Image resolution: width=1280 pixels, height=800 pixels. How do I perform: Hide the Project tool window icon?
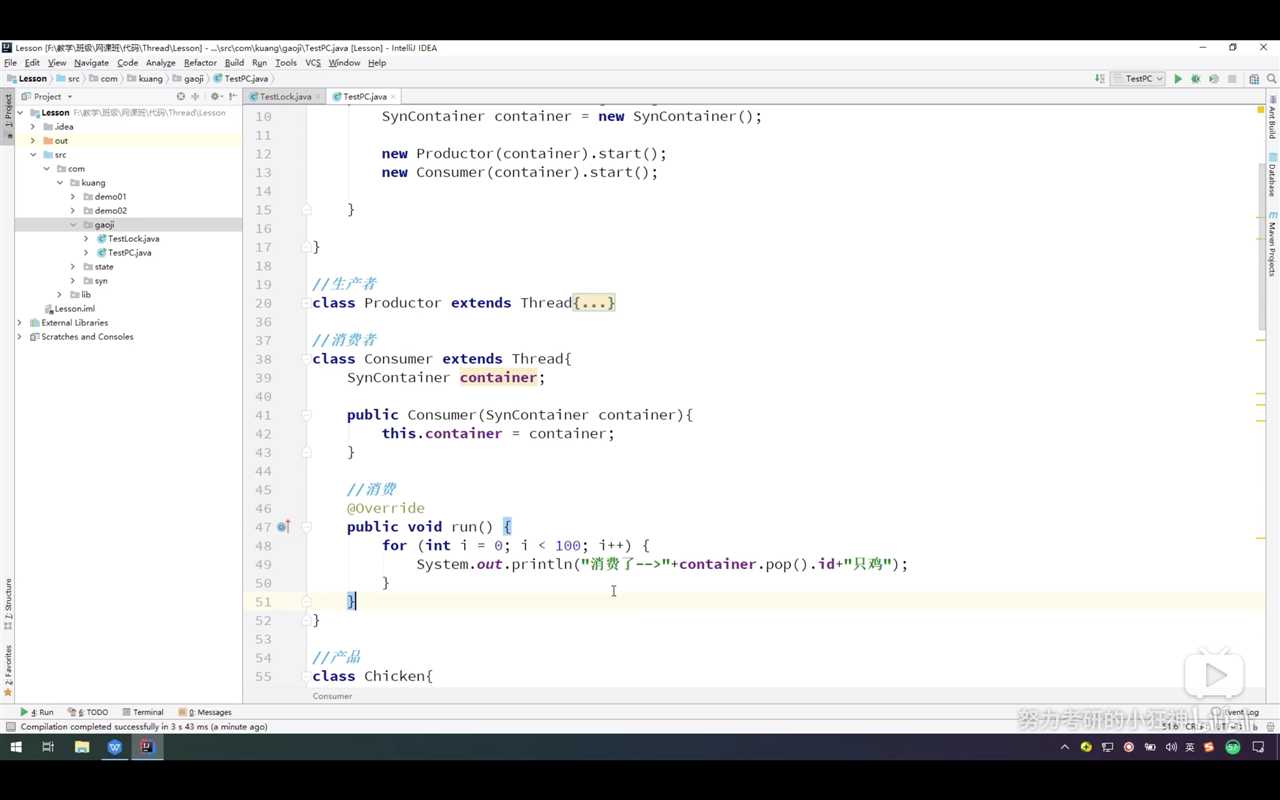[x=232, y=97]
